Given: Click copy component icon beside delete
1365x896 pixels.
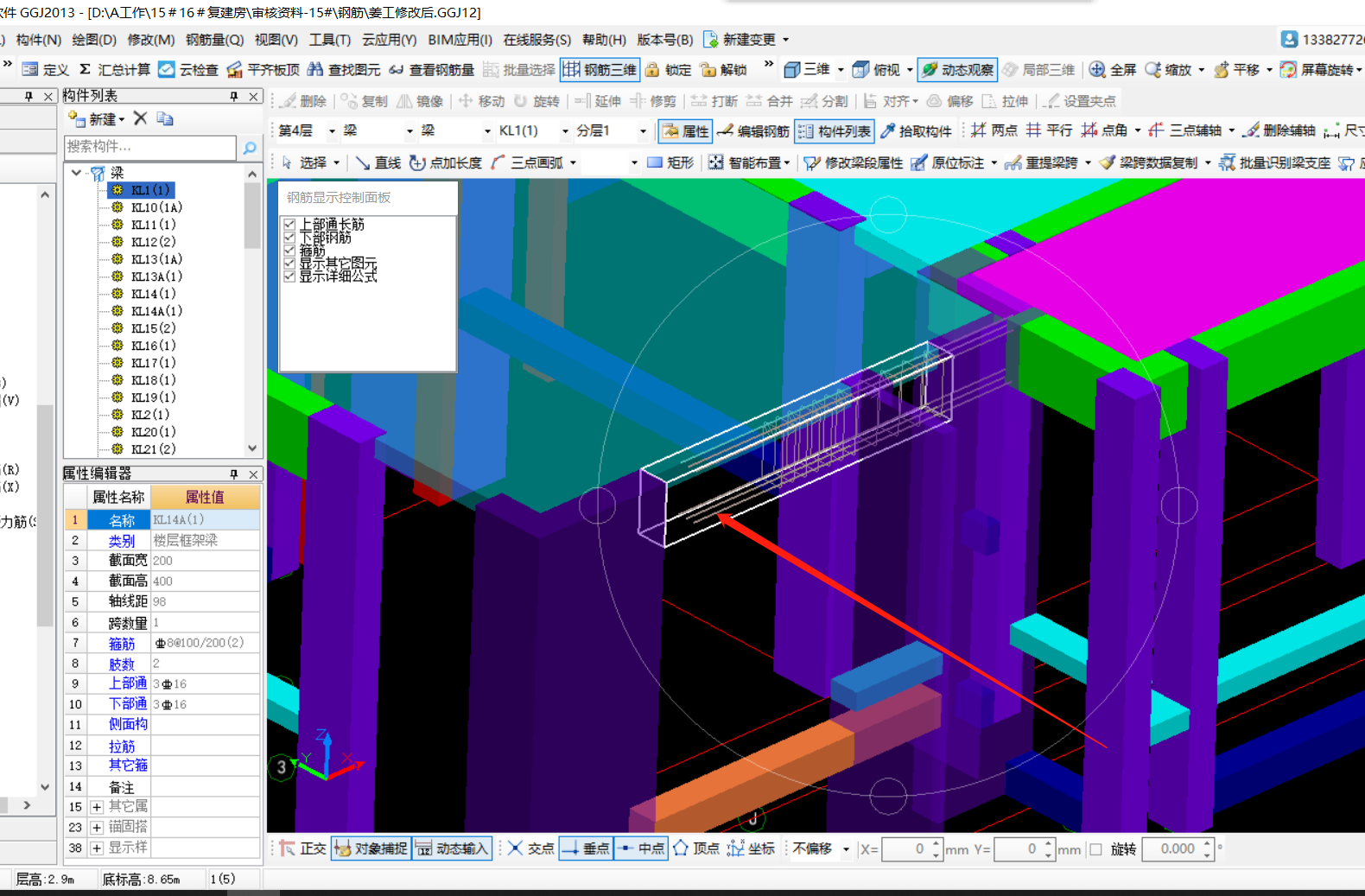Looking at the screenshot, I should pyautogui.click(x=165, y=118).
